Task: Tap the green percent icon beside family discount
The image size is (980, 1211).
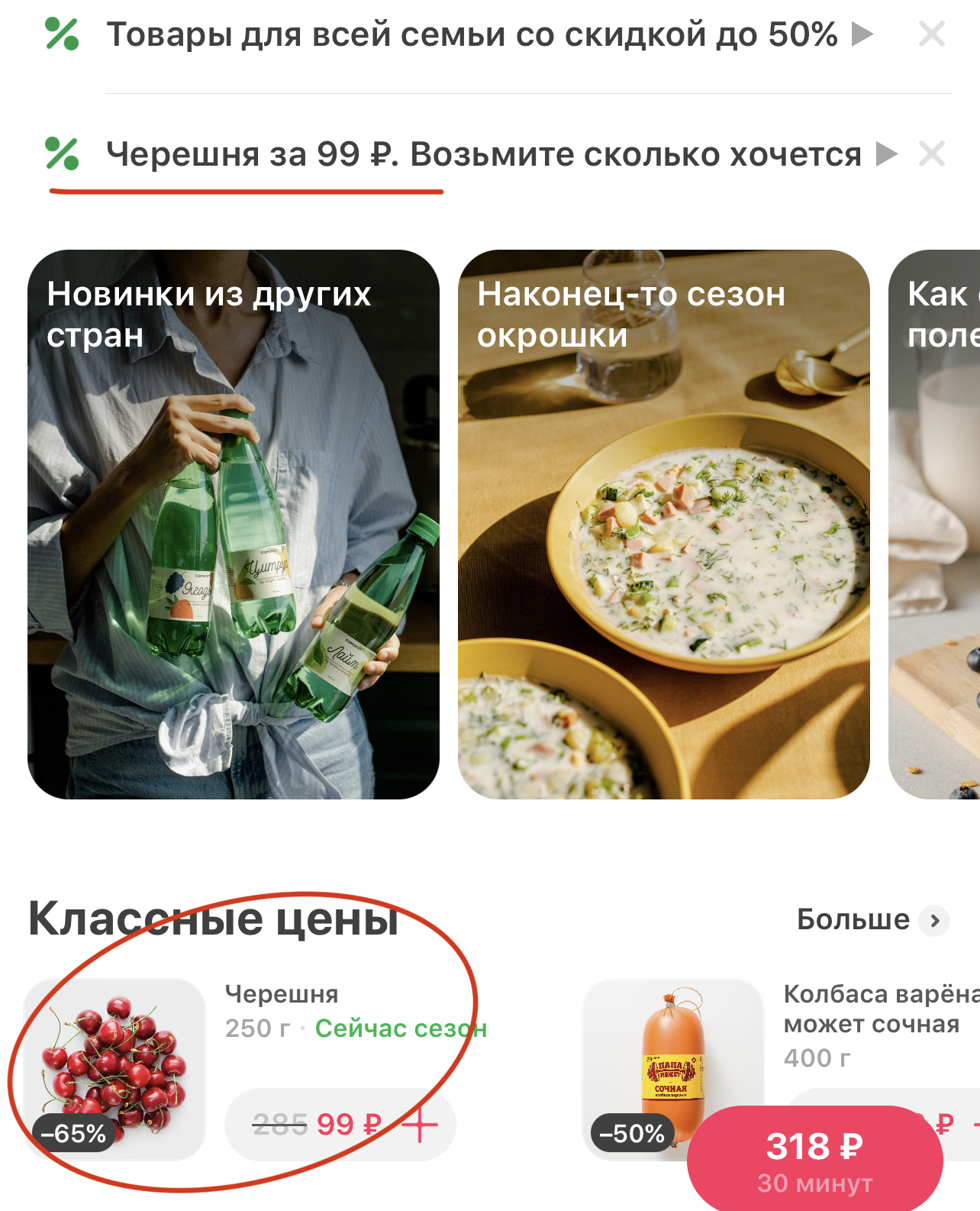Action: [x=62, y=34]
